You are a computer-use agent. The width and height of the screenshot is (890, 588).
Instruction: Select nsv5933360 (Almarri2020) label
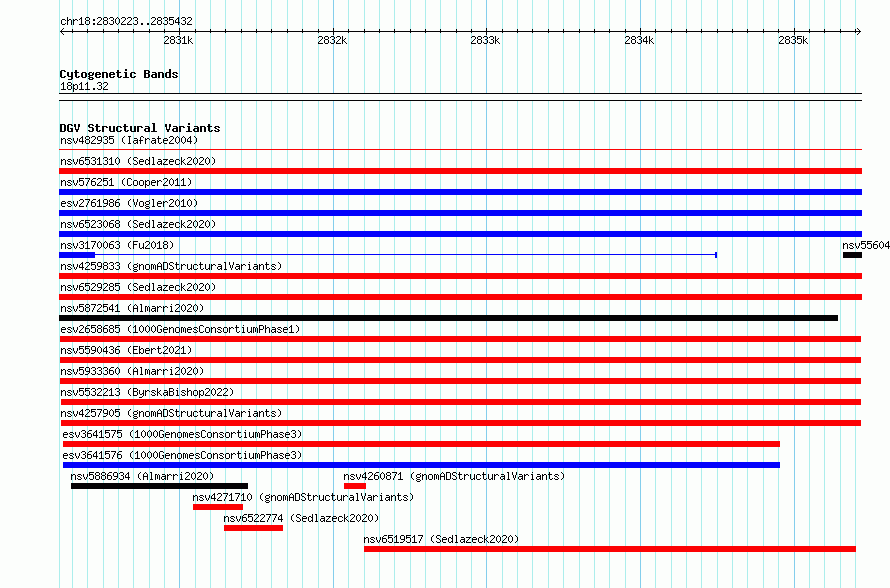tap(132, 371)
